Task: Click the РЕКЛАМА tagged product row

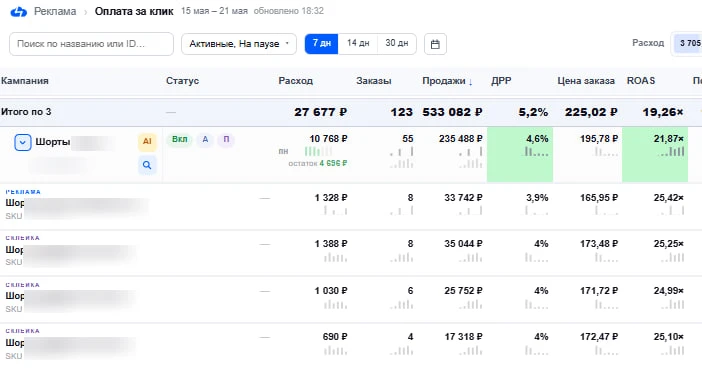Action: point(351,206)
